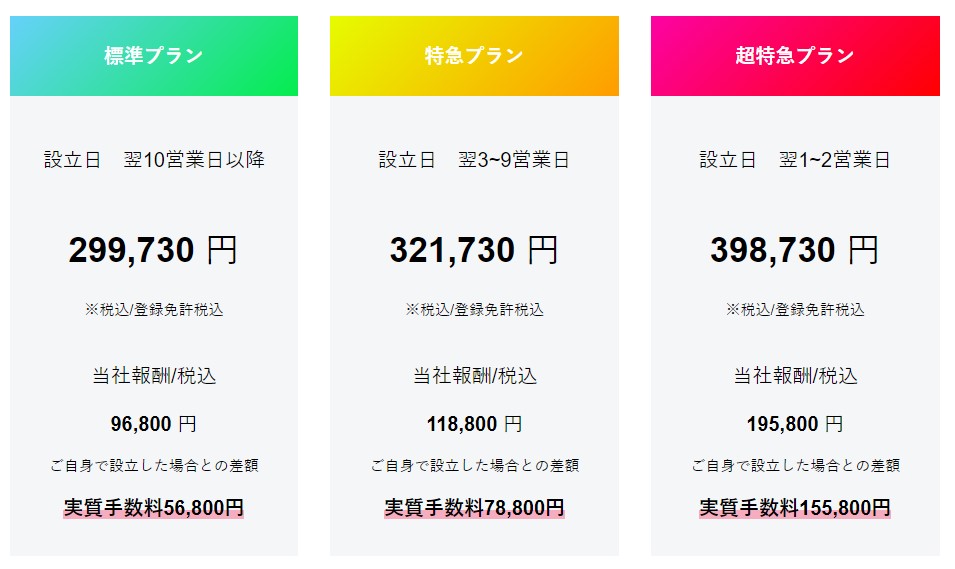Click 当社報酬/税込 in the 特急プラン card
Screen dimensions: 955x569
(474, 375)
